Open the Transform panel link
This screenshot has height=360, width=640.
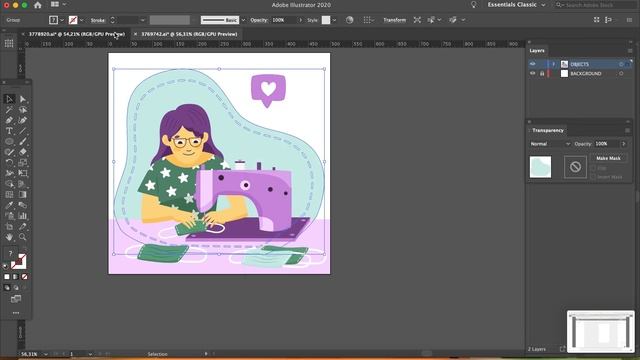tap(394, 20)
